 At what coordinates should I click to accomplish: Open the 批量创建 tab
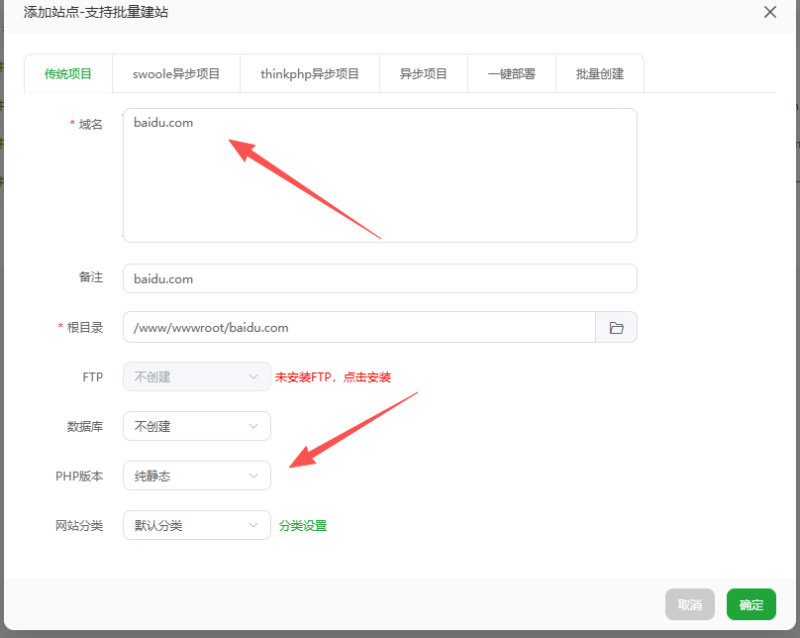click(x=599, y=73)
